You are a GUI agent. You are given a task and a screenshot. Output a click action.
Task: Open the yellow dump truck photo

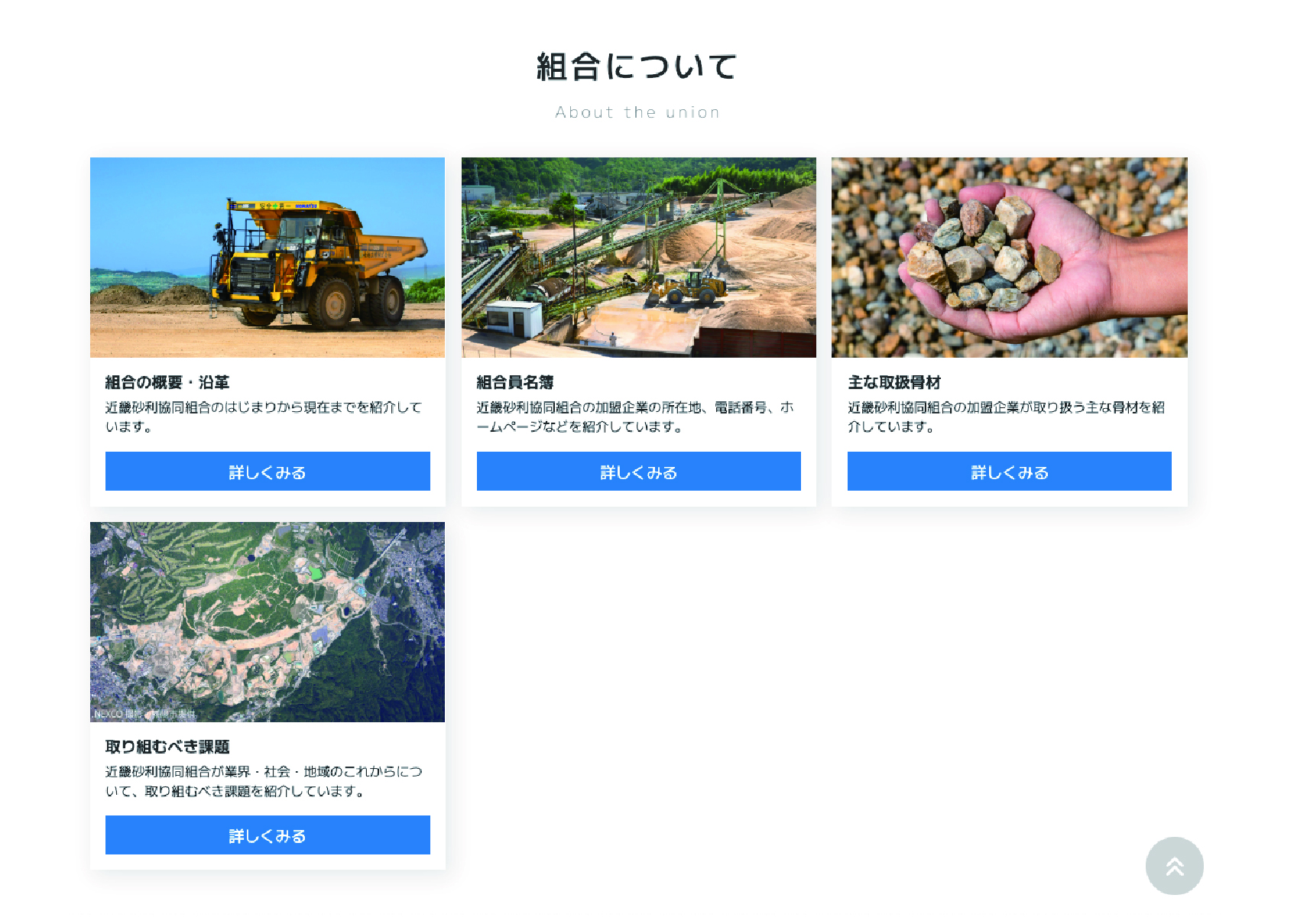(268, 258)
